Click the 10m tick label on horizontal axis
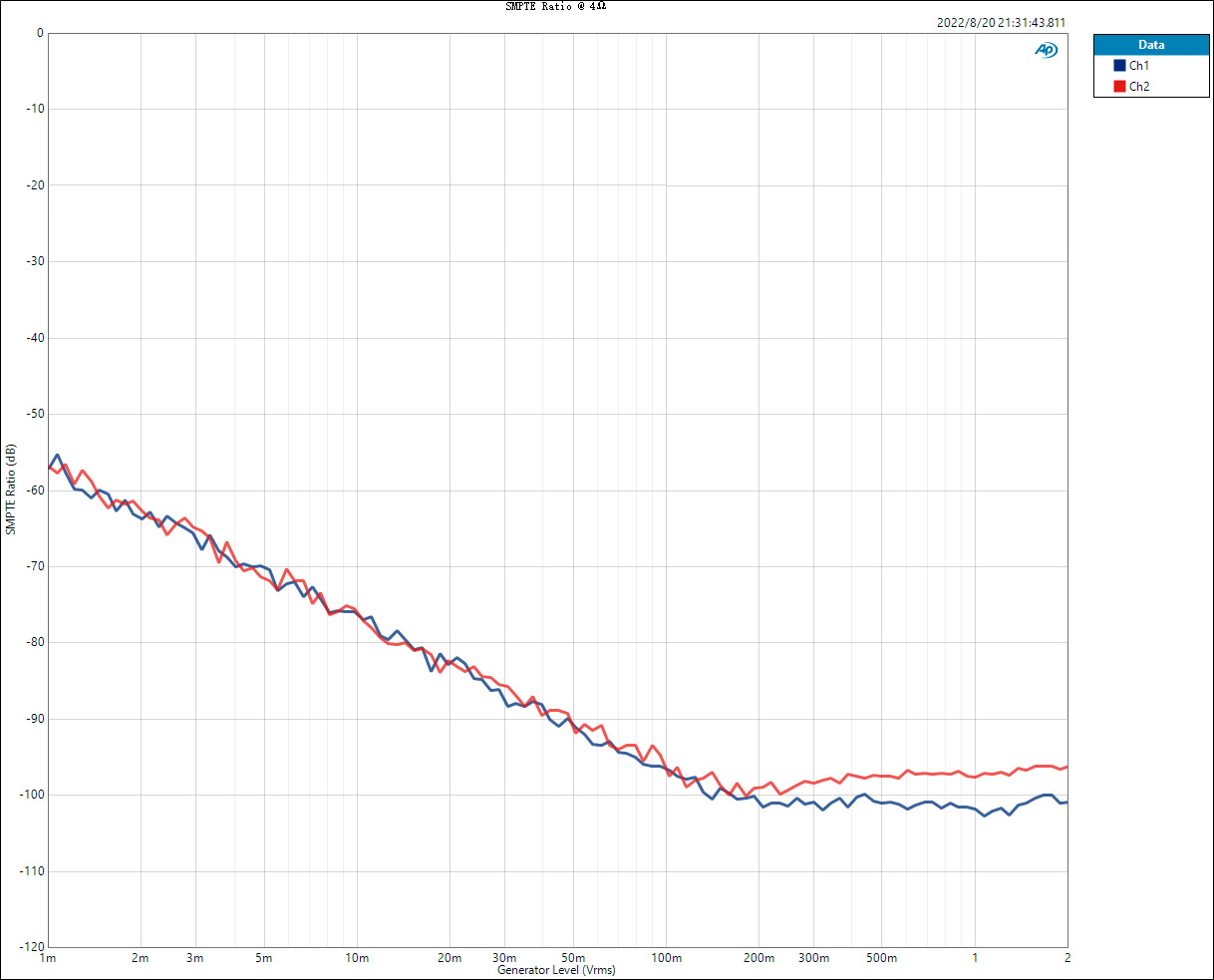 [x=357, y=959]
